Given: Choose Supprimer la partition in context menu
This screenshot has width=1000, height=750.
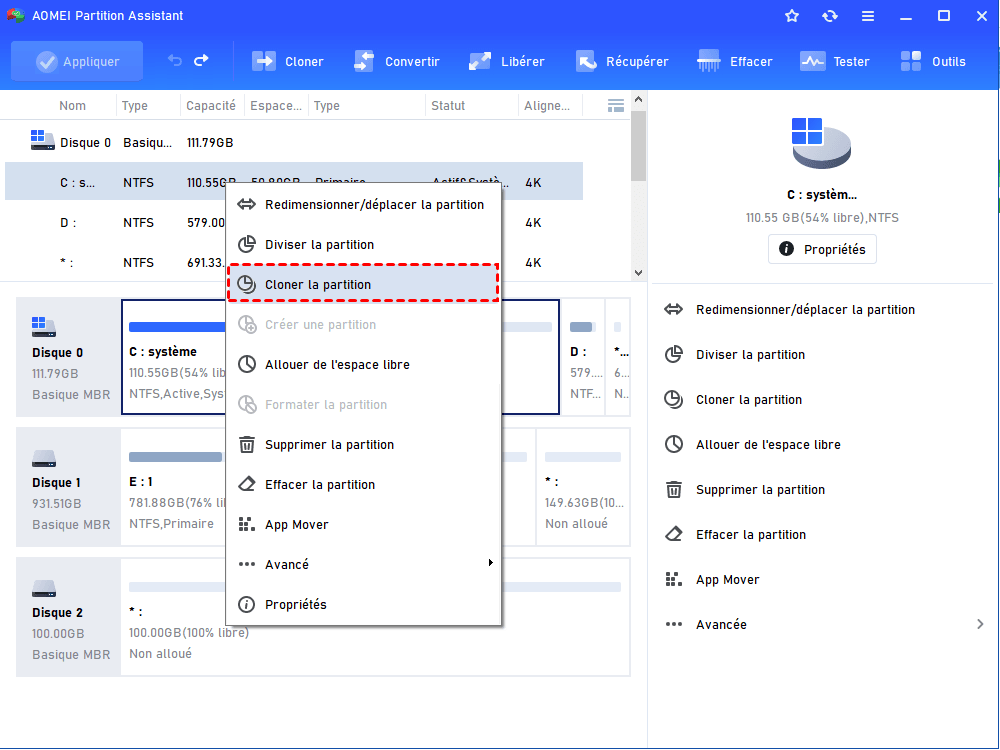Looking at the screenshot, I should [364, 445].
